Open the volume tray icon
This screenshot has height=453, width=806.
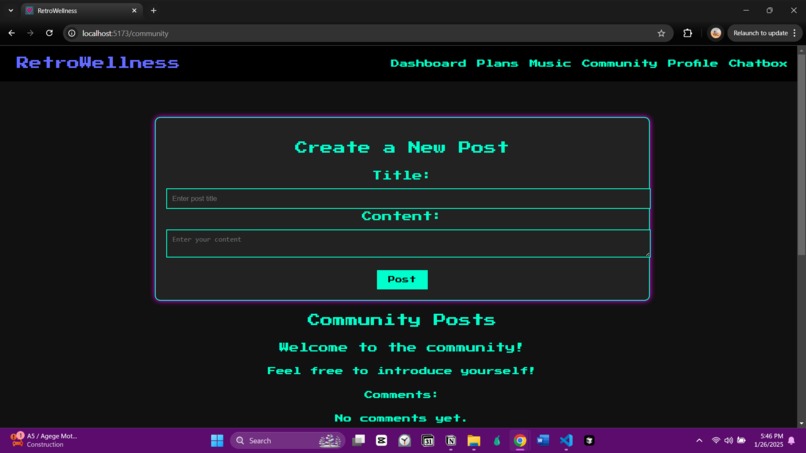click(728, 441)
